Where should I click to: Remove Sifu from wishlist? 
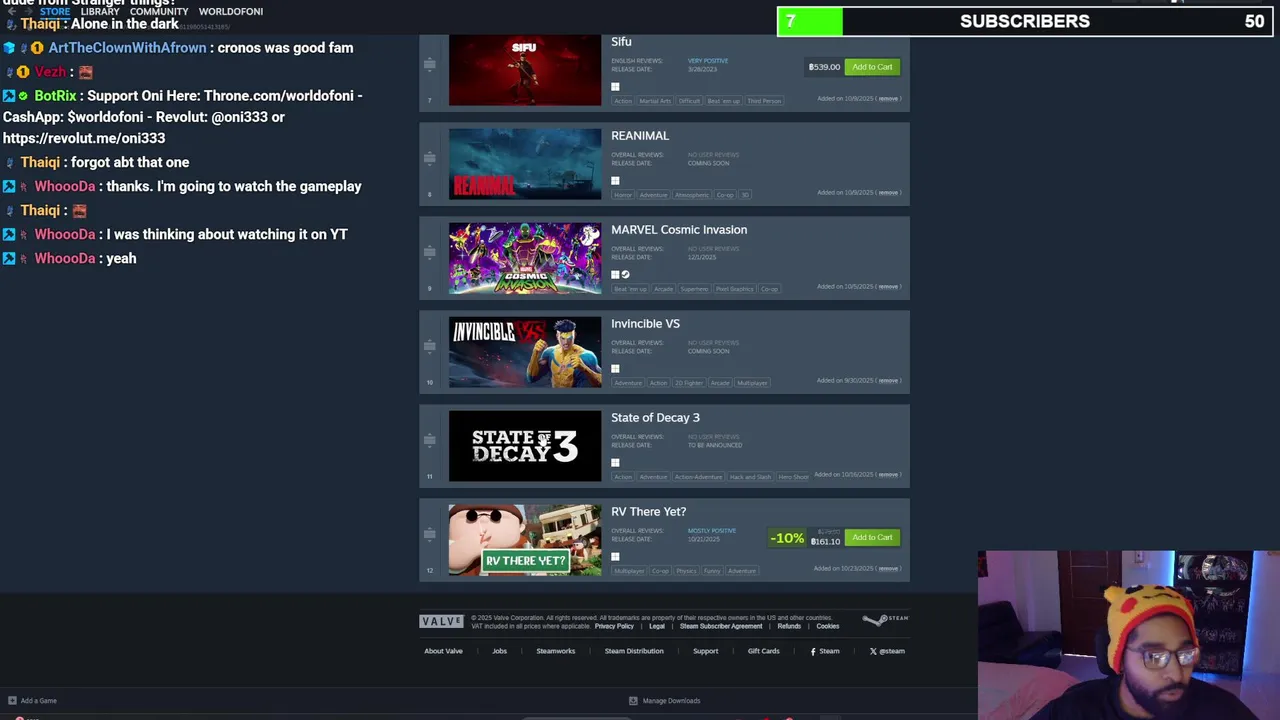pos(888,99)
